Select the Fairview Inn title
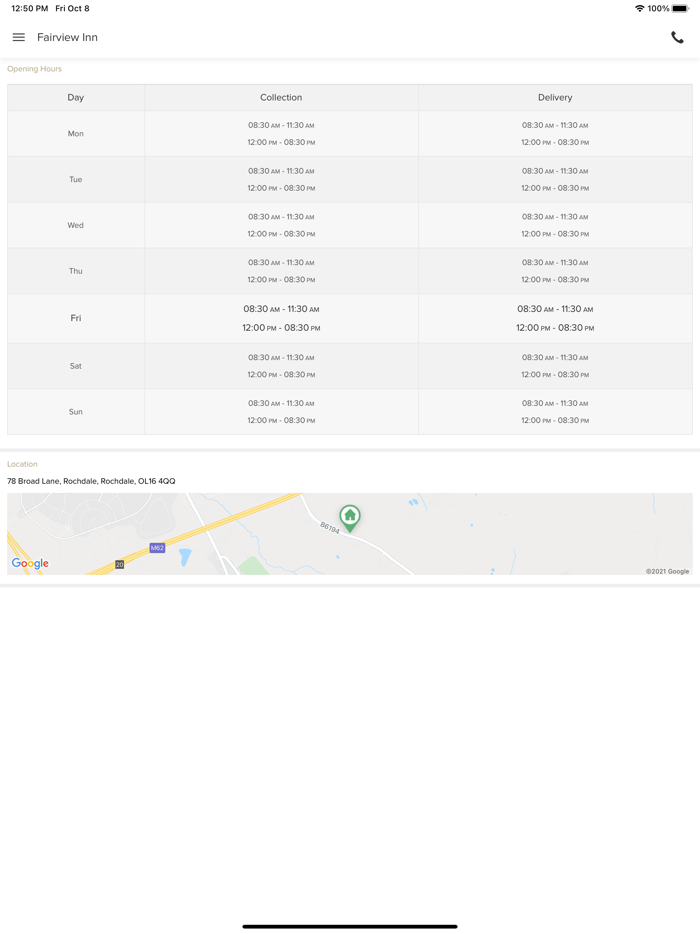 67,38
